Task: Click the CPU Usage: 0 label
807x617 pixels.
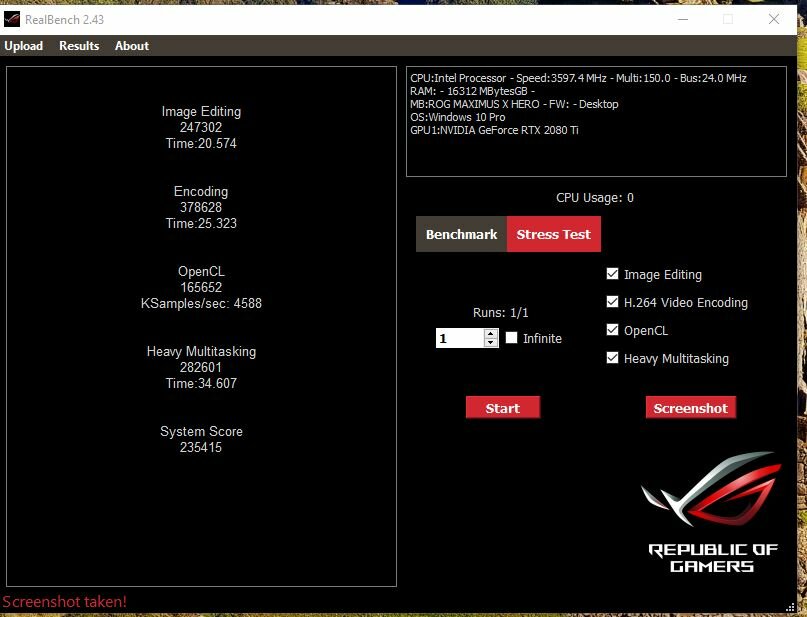Action: tap(594, 198)
